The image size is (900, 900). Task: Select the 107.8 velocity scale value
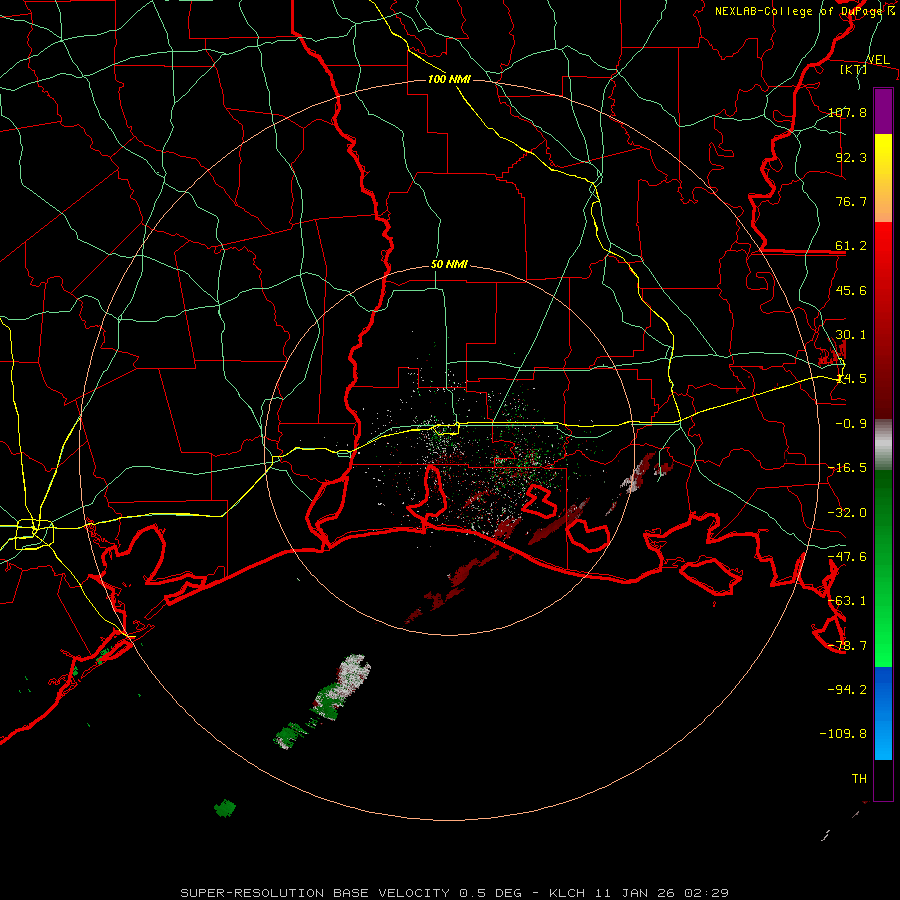click(x=847, y=112)
